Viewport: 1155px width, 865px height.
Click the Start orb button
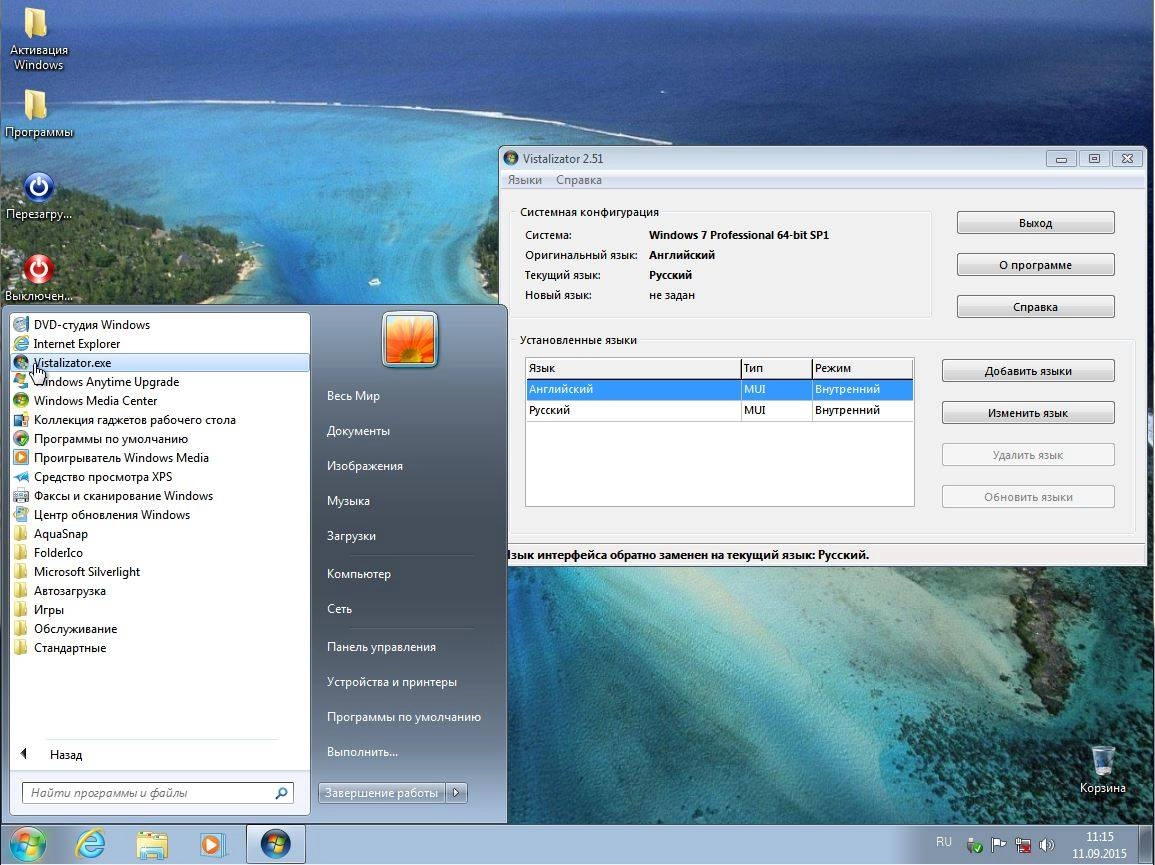(27, 844)
